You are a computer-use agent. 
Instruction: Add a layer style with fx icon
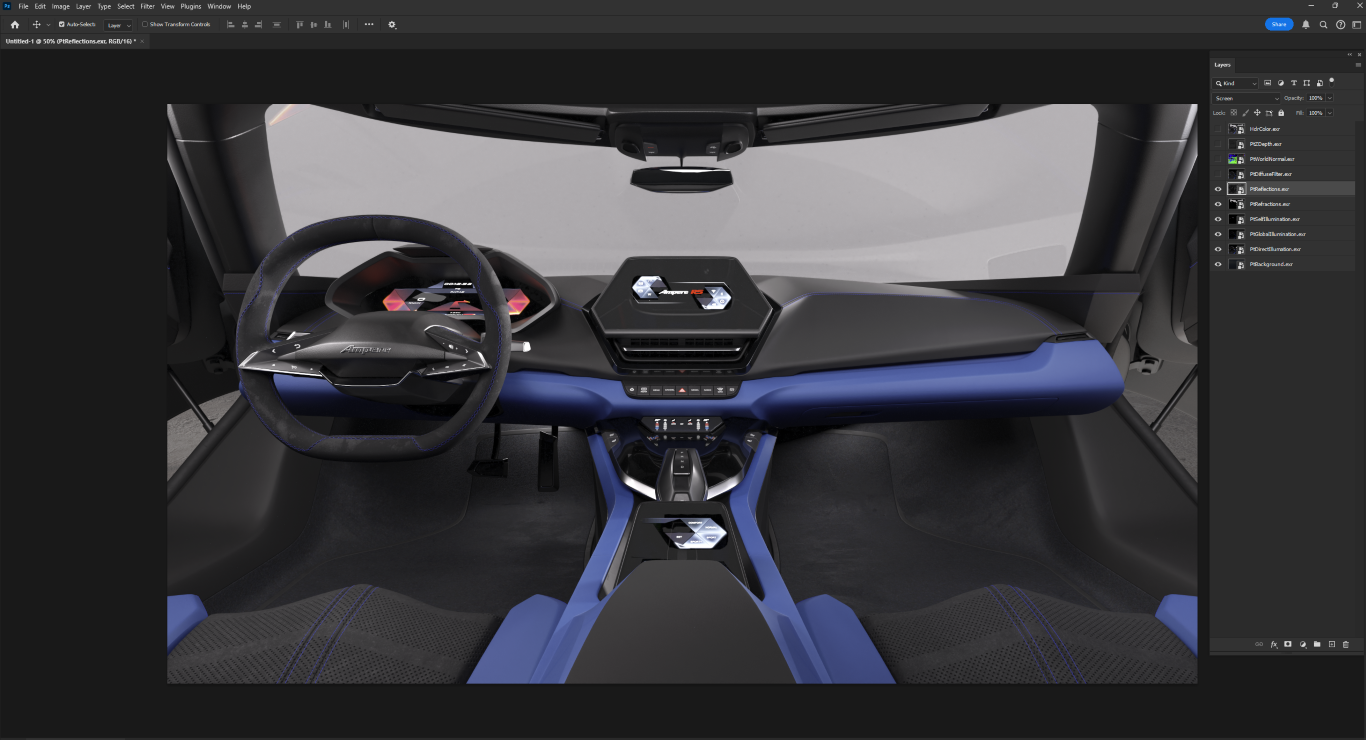(x=1274, y=644)
